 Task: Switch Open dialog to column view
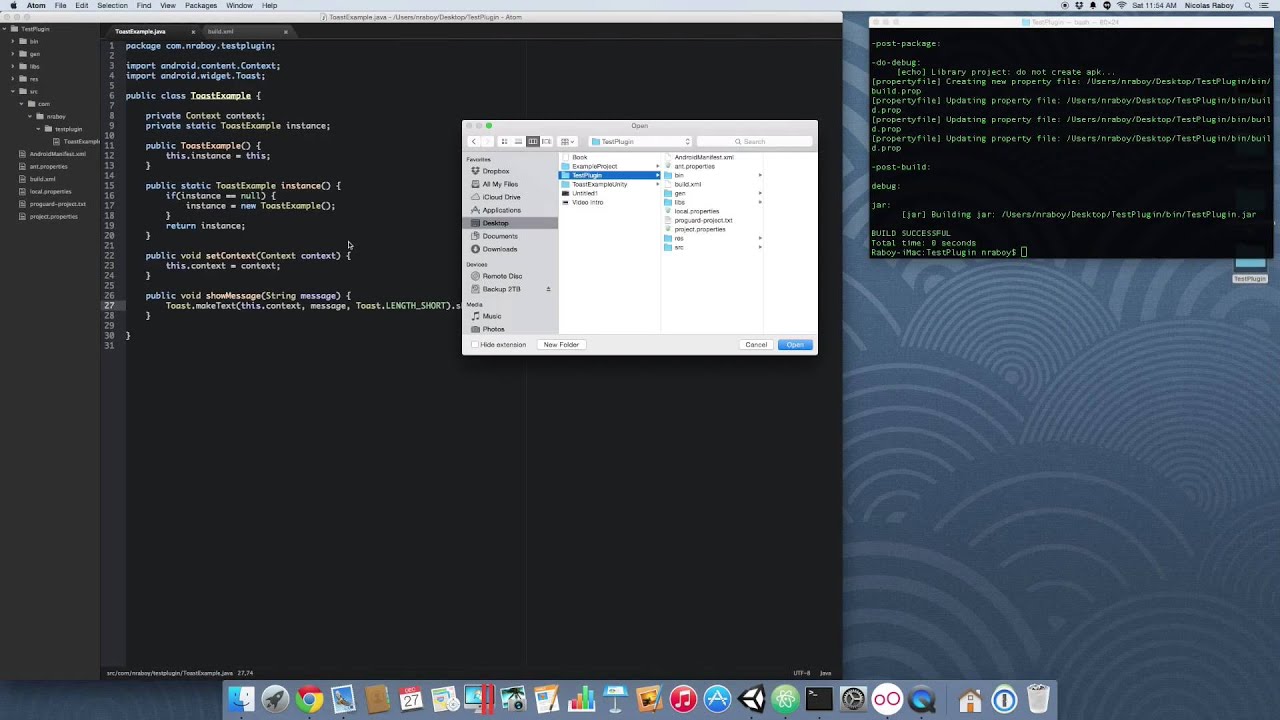(x=532, y=141)
